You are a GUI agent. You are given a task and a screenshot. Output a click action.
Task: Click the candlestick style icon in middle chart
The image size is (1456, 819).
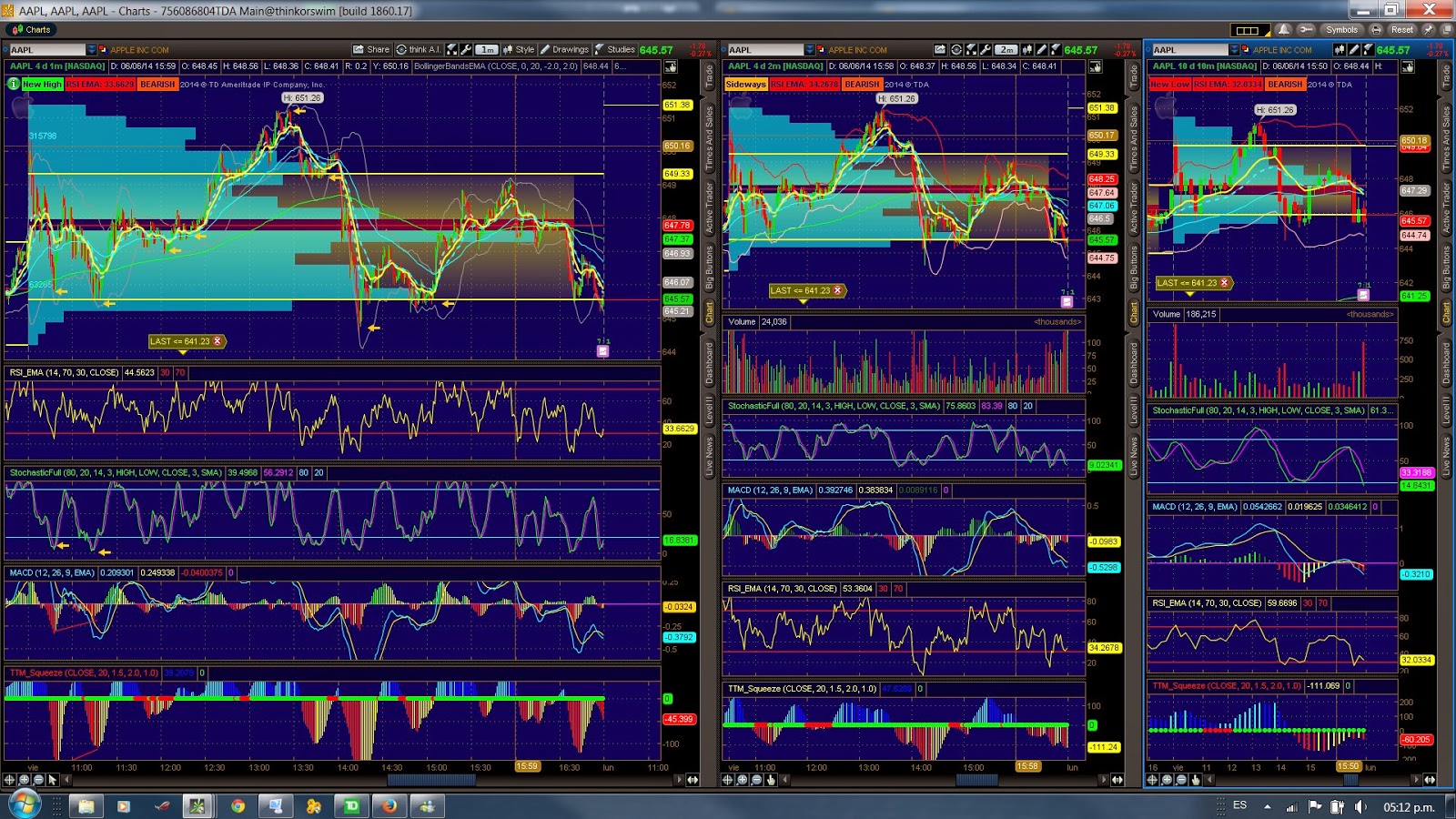tap(1026, 49)
